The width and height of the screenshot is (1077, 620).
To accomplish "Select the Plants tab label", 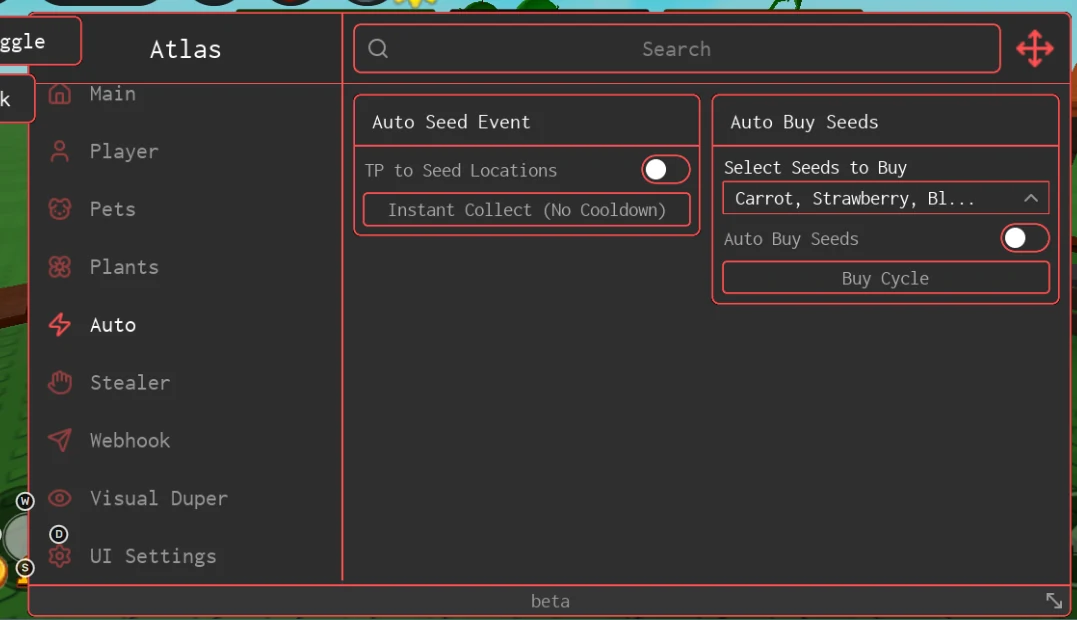I will (124, 267).
